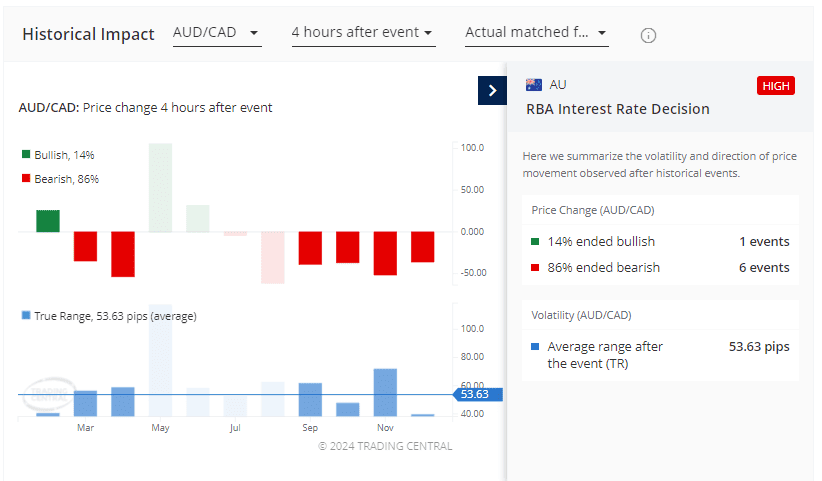The width and height of the screenshot is (822, 481).
Task: Click the 'Bullish, 14%' legend label
Action: 64,155
